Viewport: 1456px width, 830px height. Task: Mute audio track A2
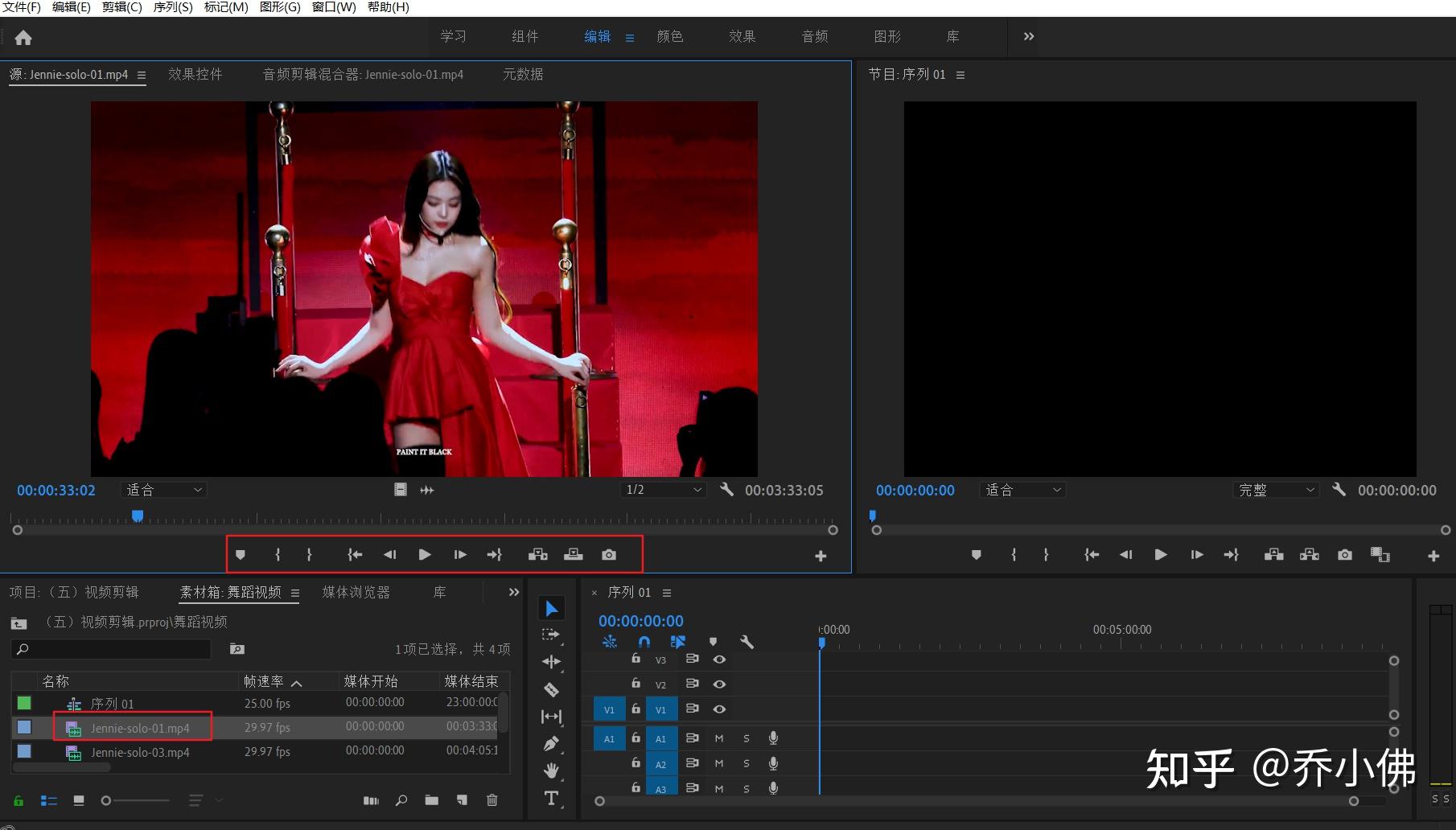tap(719, 763)
